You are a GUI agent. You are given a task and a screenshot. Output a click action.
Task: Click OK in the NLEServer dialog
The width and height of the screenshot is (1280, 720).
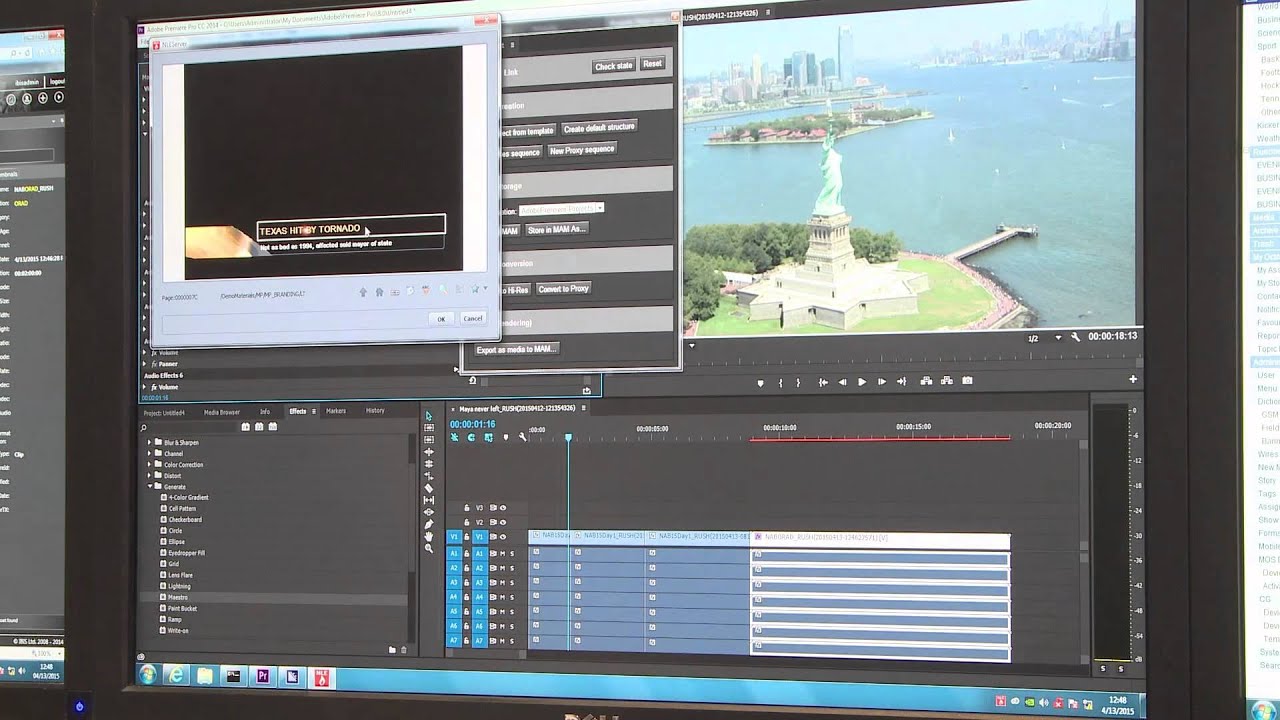point(441,319)
